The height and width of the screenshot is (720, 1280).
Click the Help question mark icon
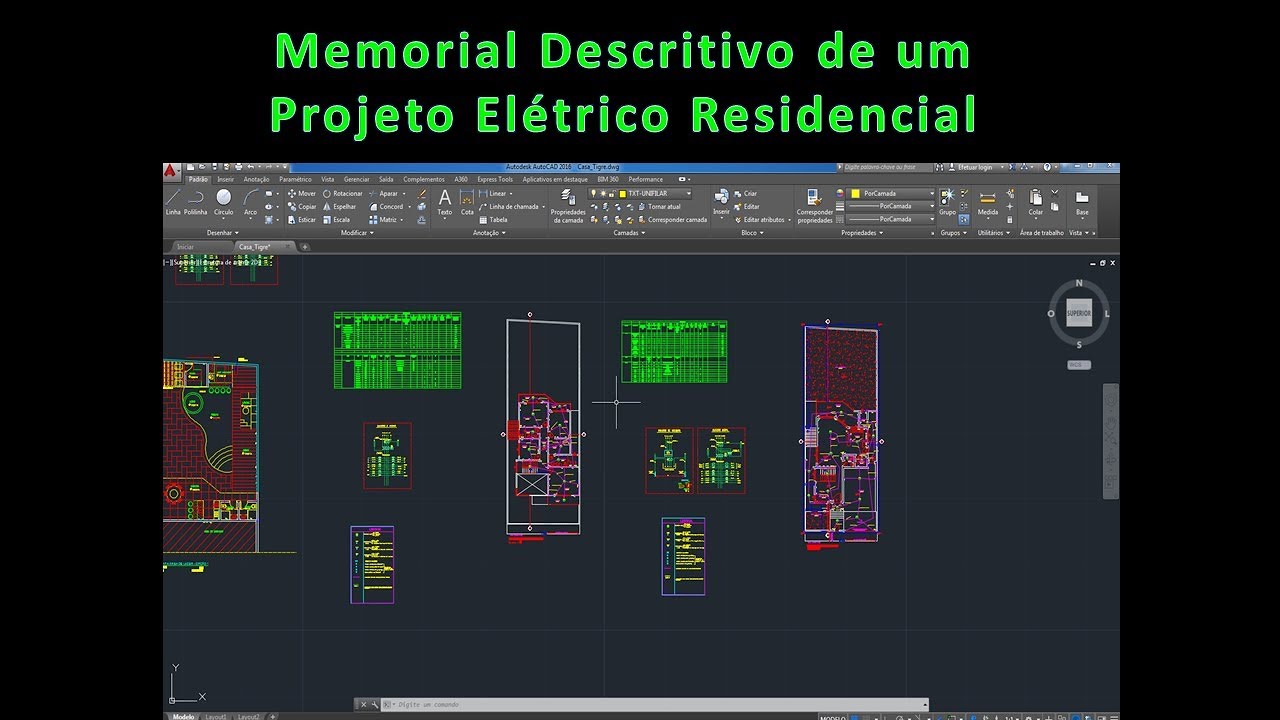1047,167
